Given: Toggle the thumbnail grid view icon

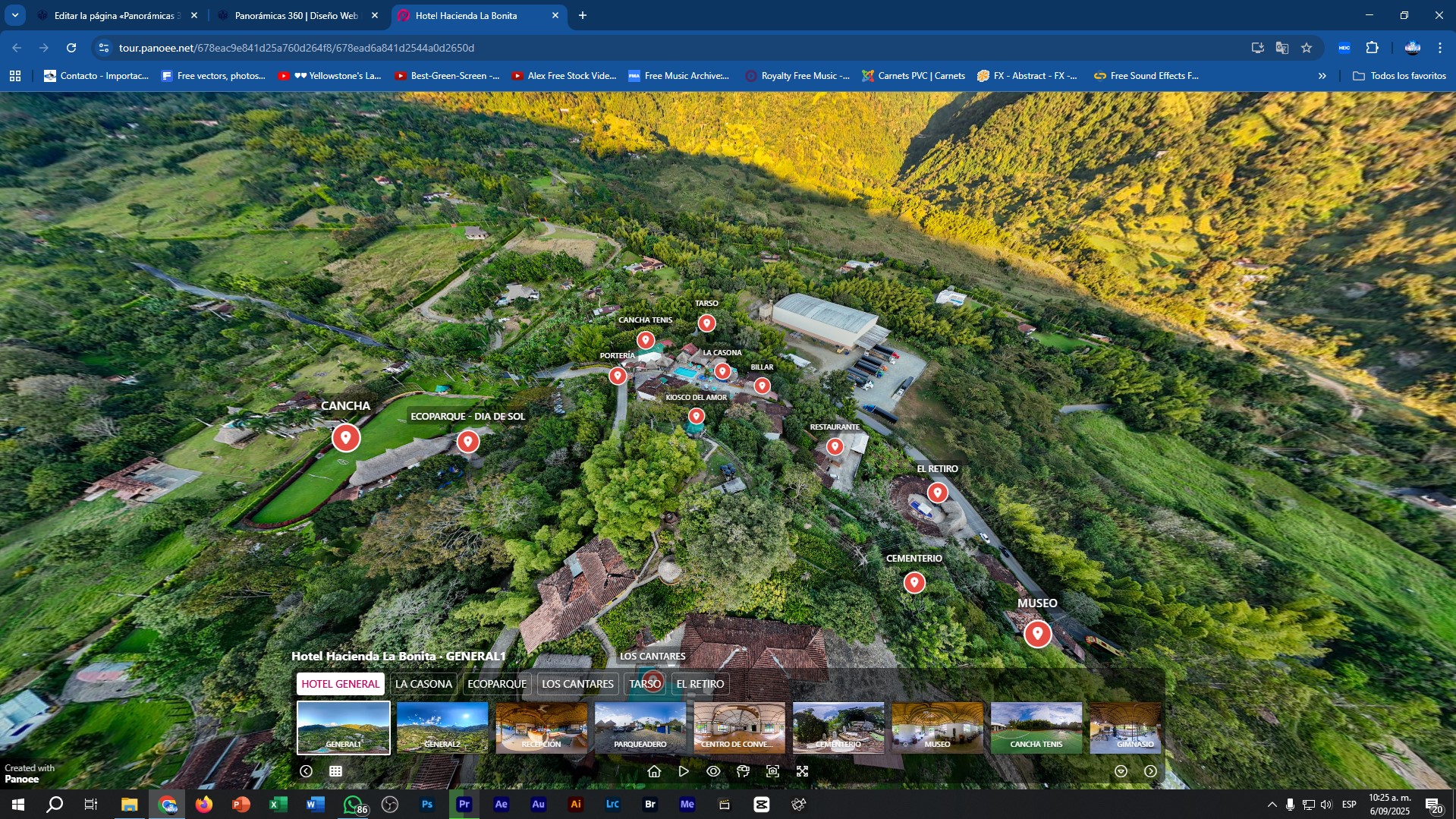Looking at the screenshot, I should point(335,771).
